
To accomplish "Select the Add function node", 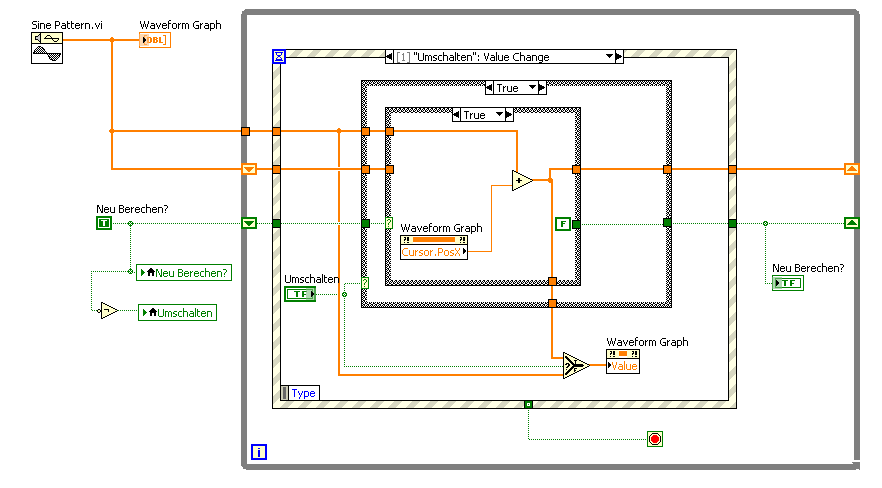I will [522, 180].
